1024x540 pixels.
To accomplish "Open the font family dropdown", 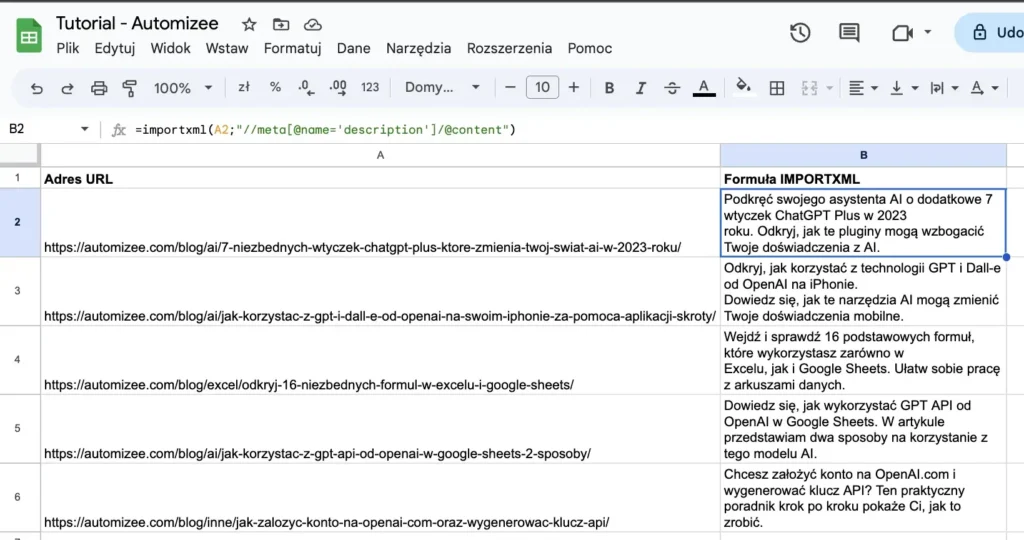I will pyautogui.click(x=442, y=87).
